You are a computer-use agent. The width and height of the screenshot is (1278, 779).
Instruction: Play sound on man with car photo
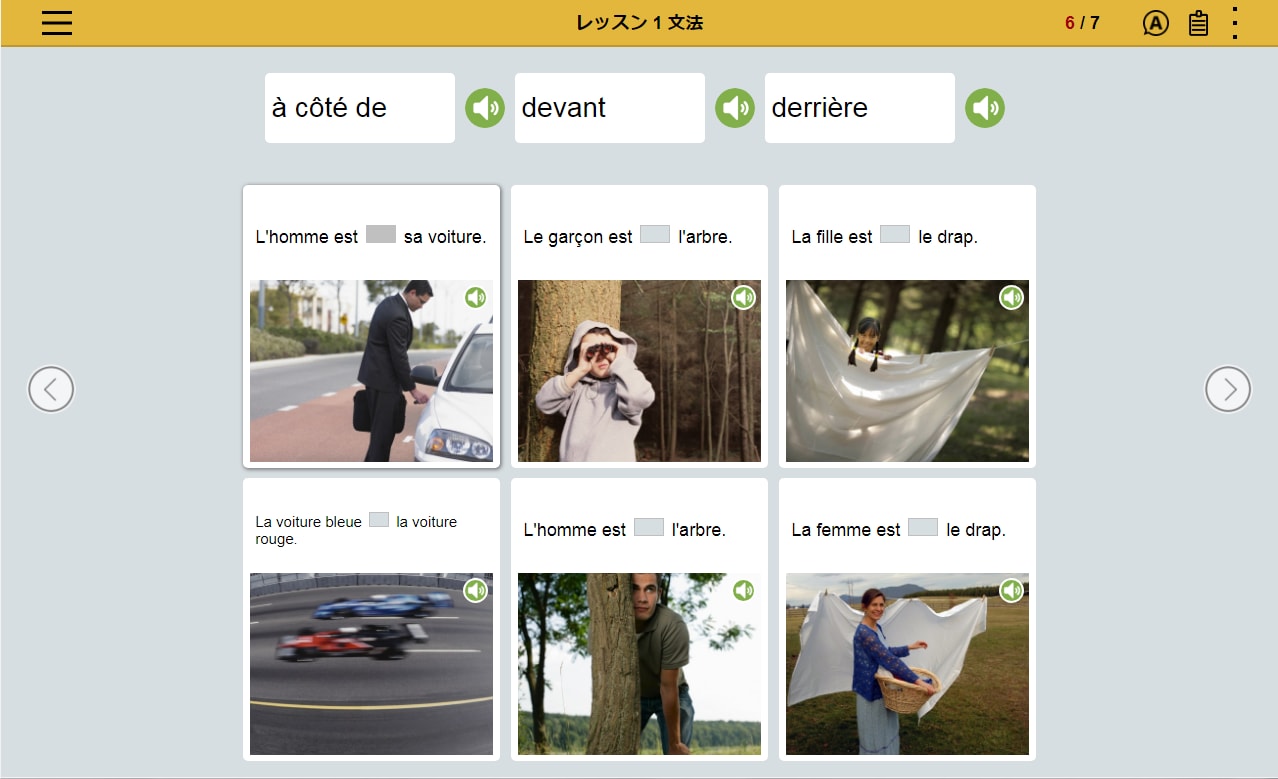pos(475,298)
